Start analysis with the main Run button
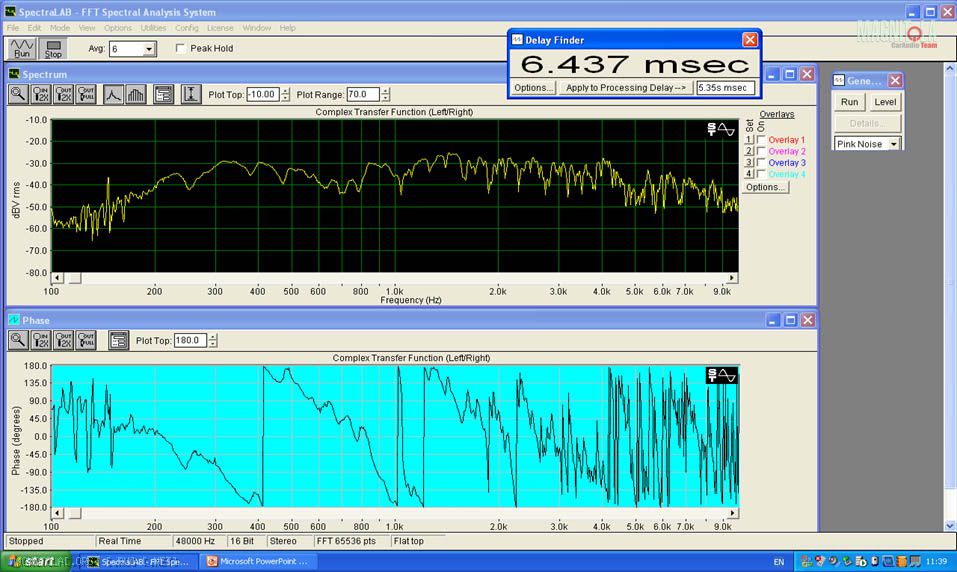957x572 pixels. (x=22, y=48)
